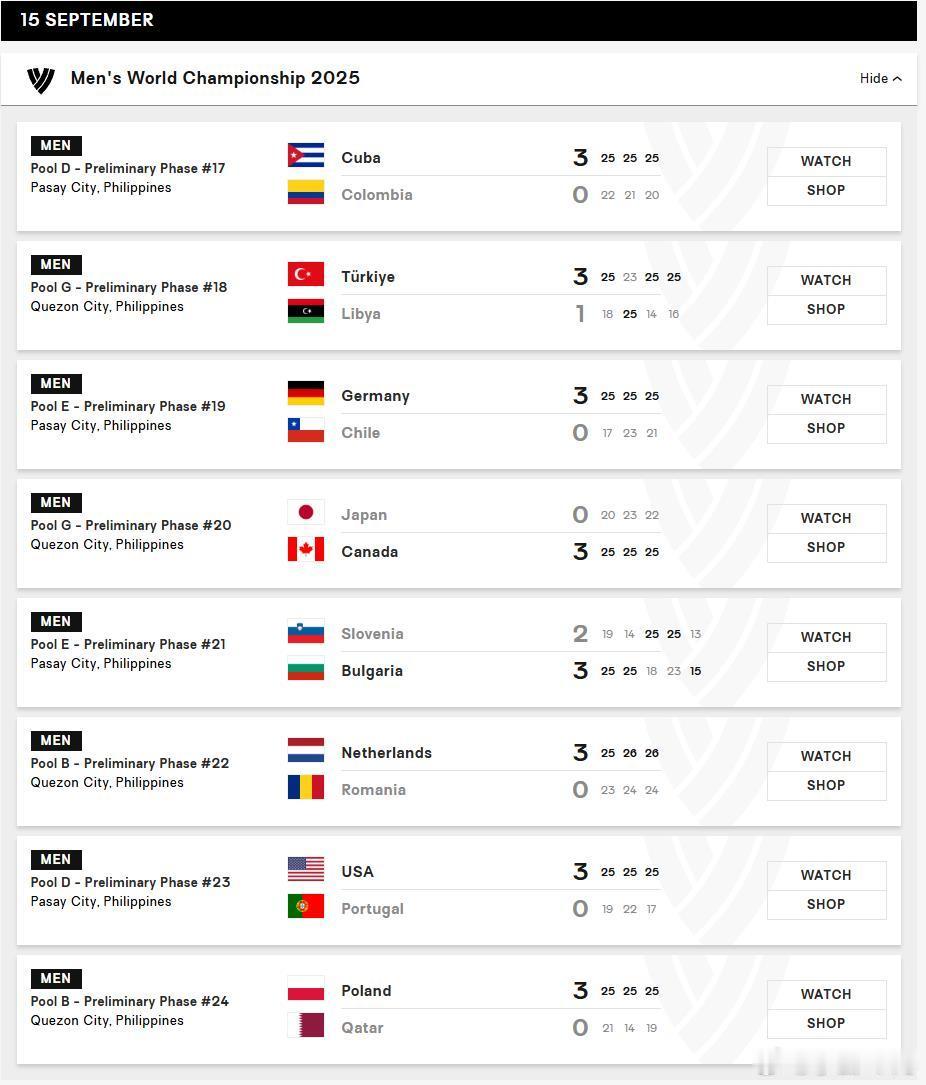Open the Men's World Championship 2025 title

[x=215, y=78]
